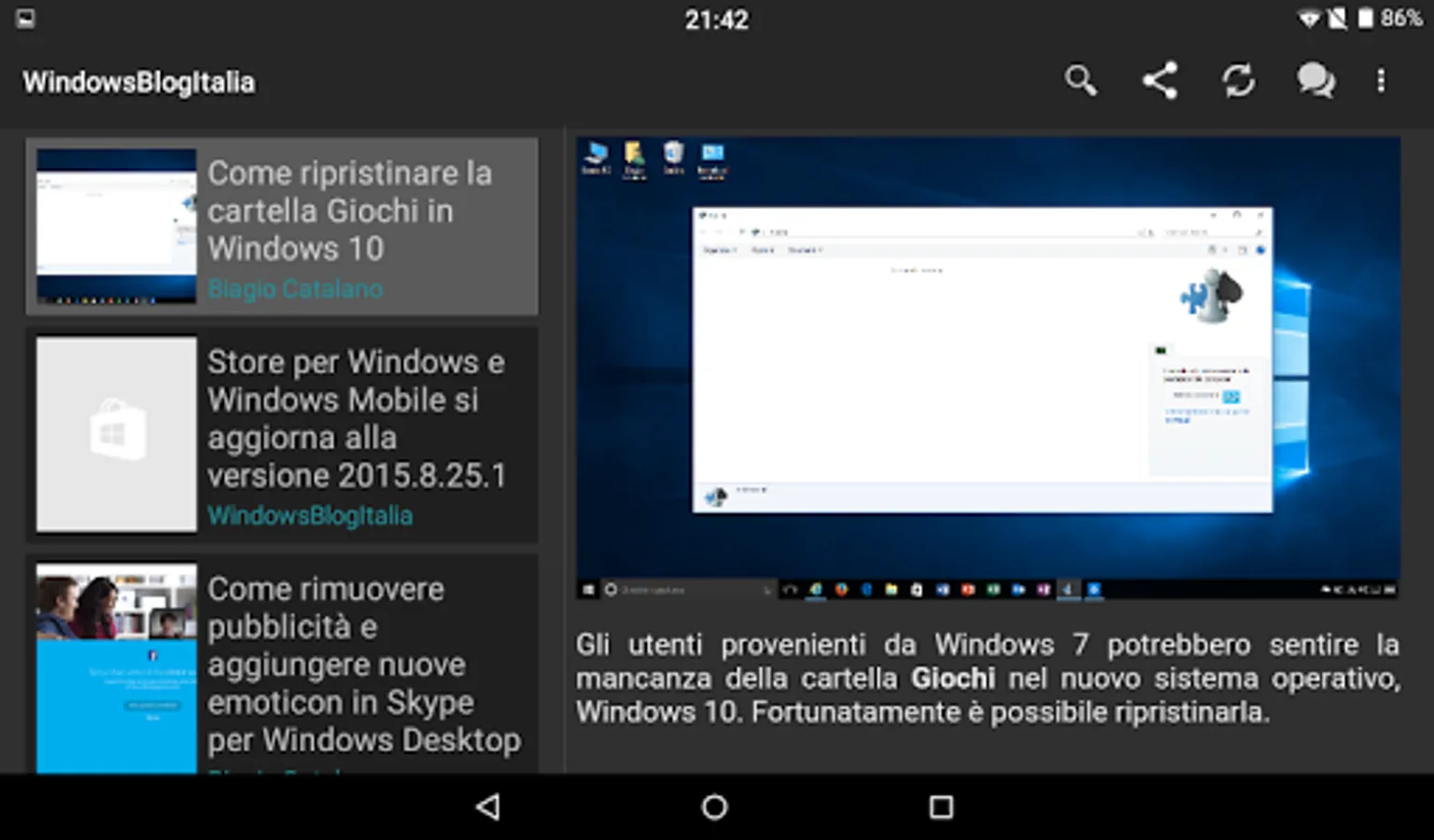Tap the Android back button
The height and width of the screenshot is (840, 1434).
pos(488,807)
